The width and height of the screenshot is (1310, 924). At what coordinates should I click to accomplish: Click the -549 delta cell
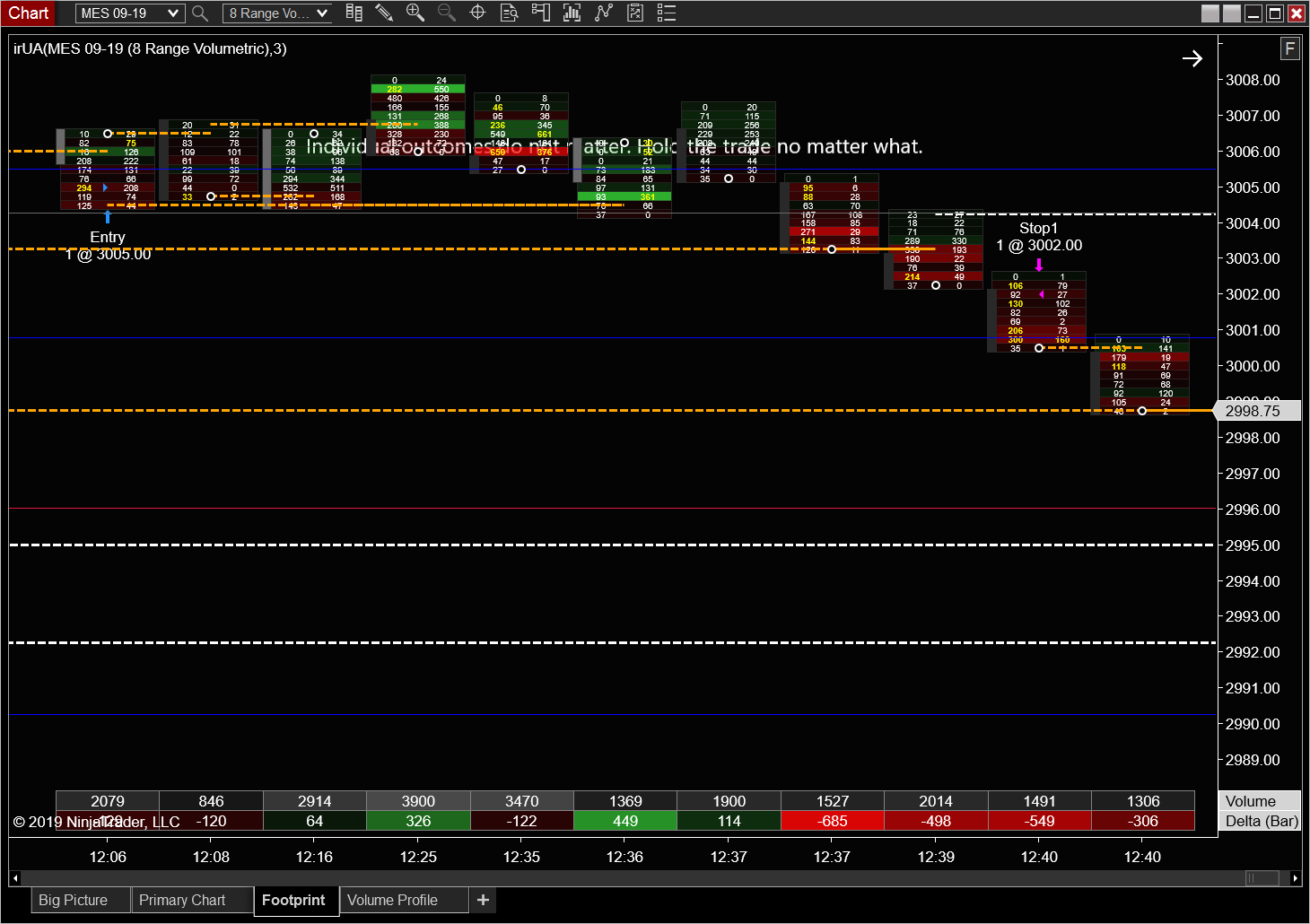click(1040, 821)
